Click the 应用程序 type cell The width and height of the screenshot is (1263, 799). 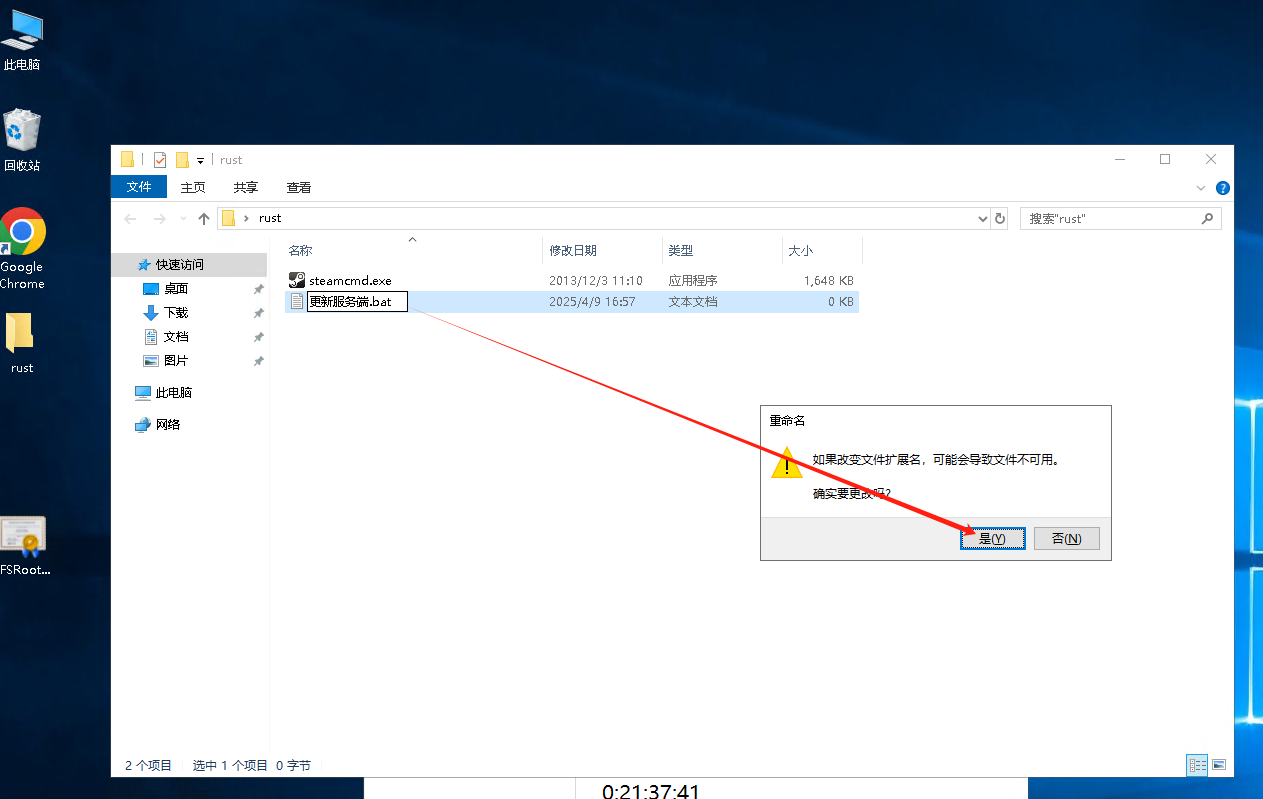coord(693,281)
